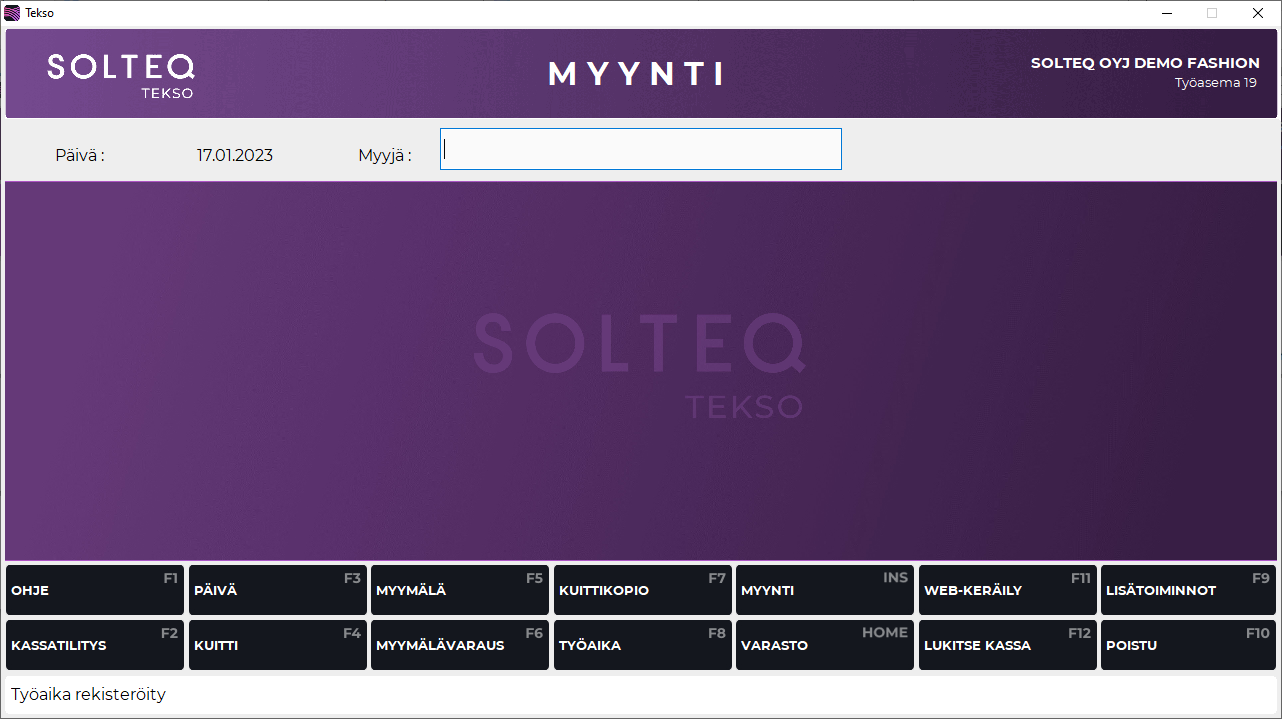1282x719 pixels.
Task: Select MYYMÄLÄVARAUS (F6) store reservation
Action: pos(460,645)
